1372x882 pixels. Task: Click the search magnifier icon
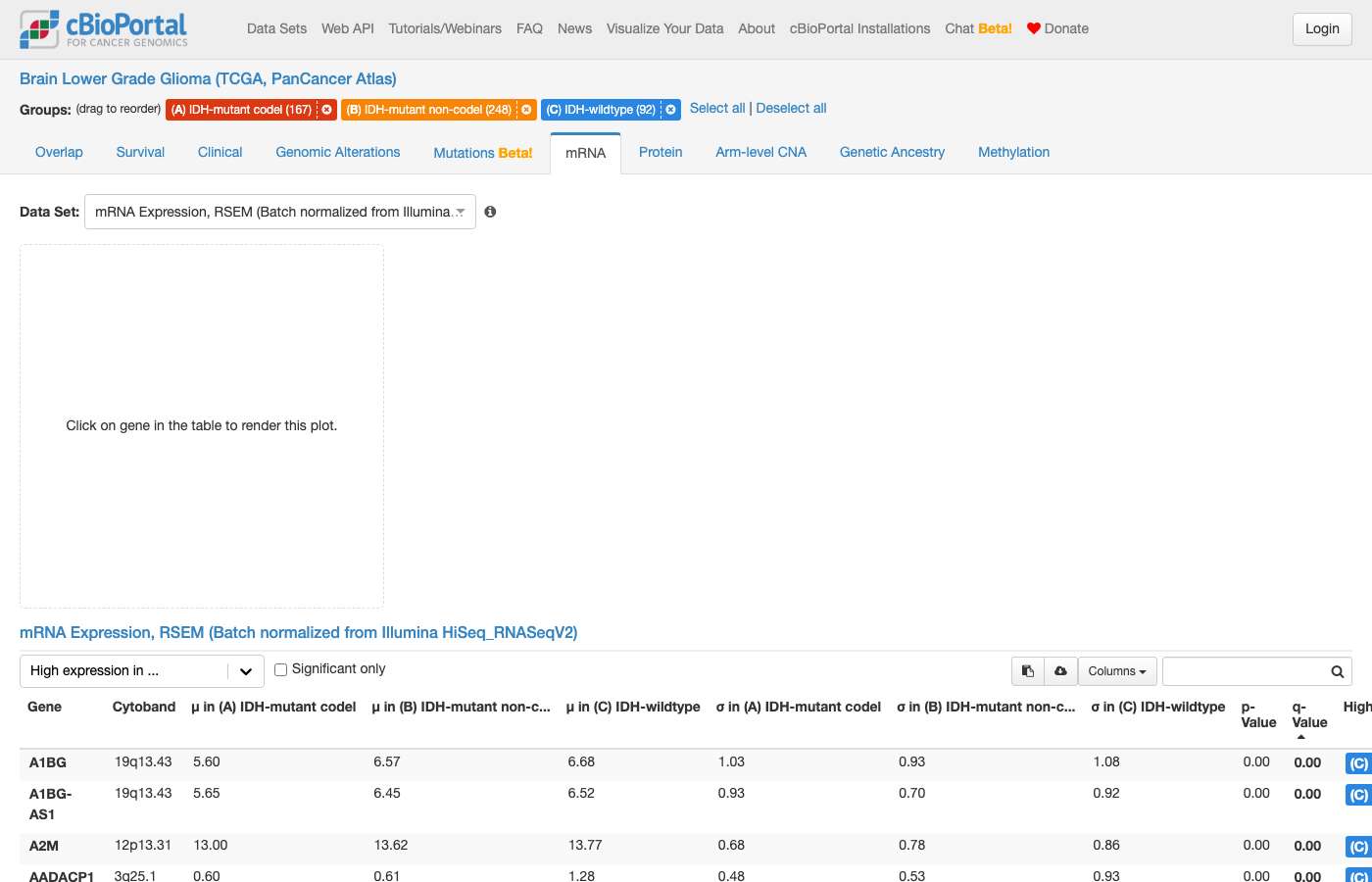pos(1337,671)
